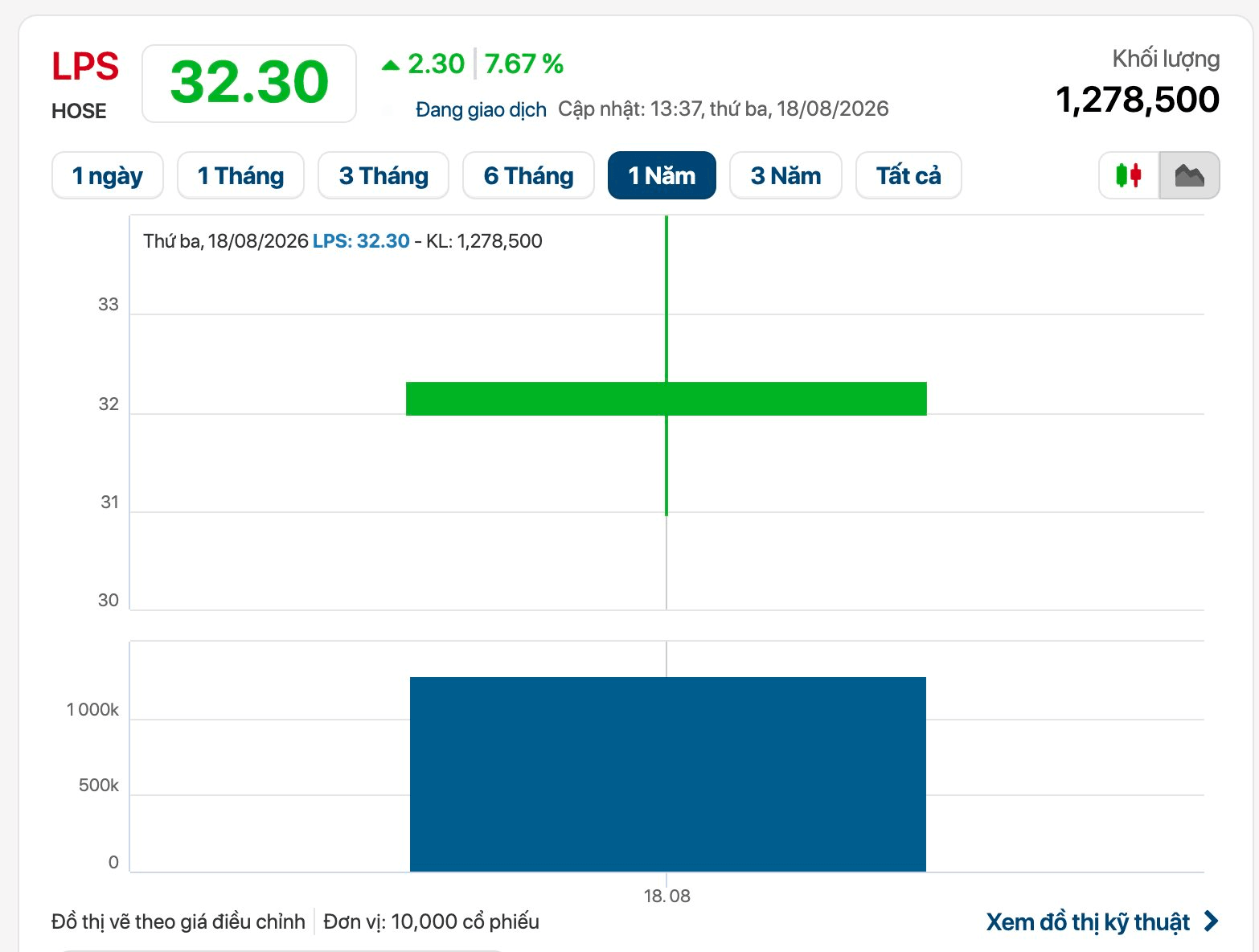The image size is (1259, 952).
Task: Click the 18.08 date axis label
Action: pyautogui.click(x=667, y=896)
